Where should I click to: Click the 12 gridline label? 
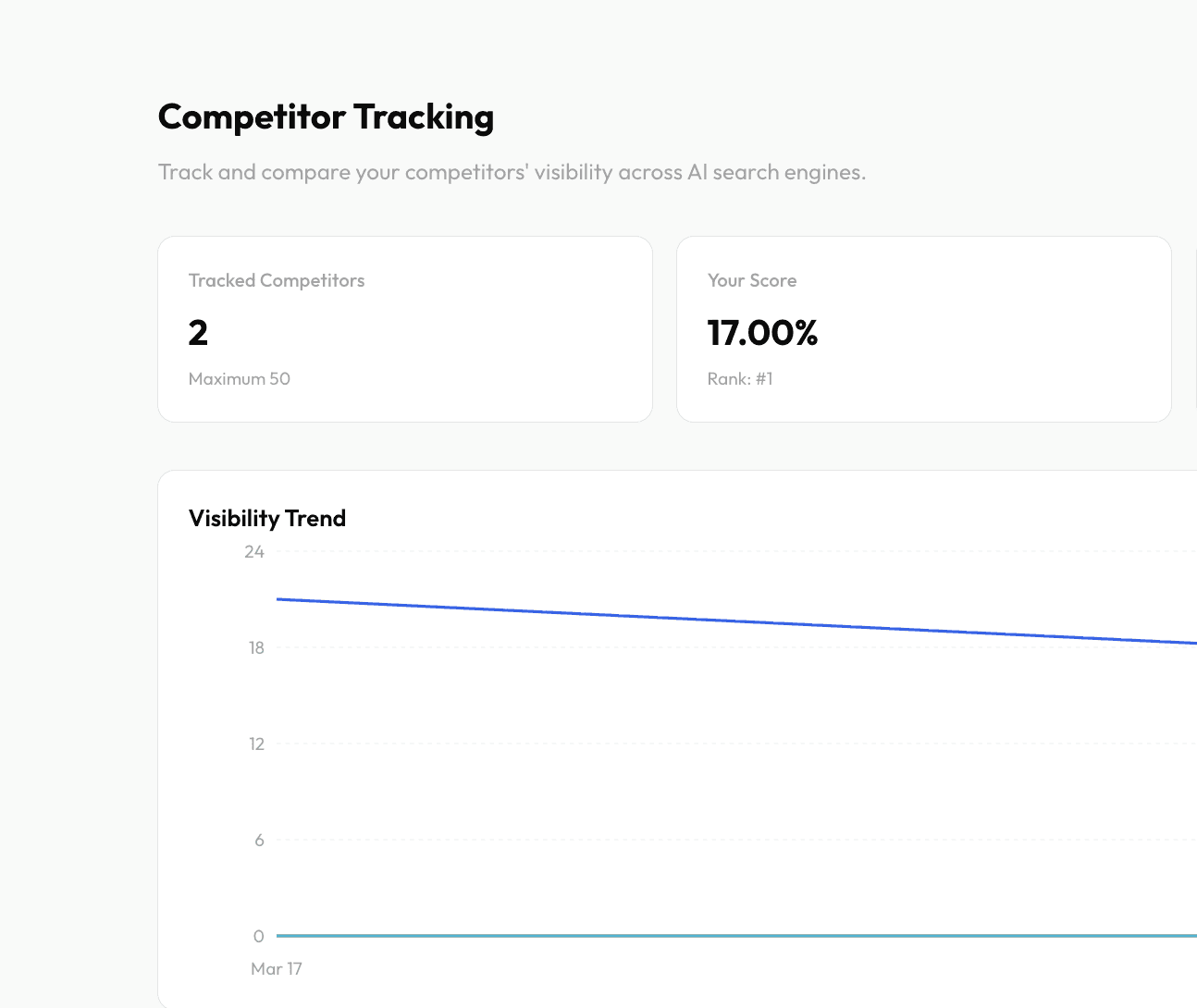(x=256, y=744)
